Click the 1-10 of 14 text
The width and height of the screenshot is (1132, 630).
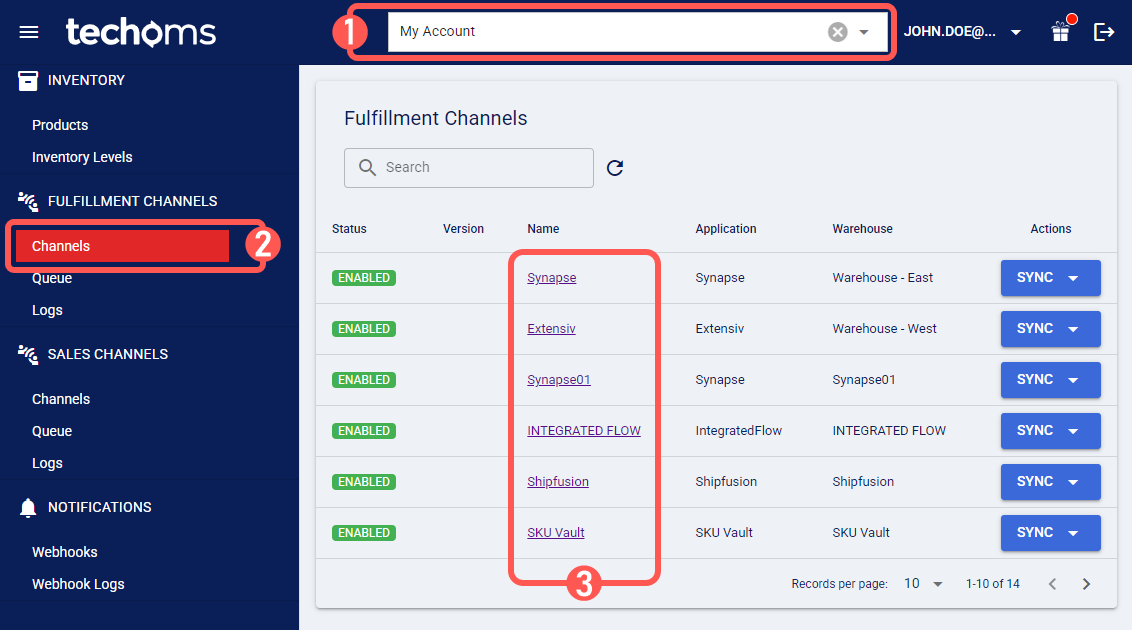point(993,584)
